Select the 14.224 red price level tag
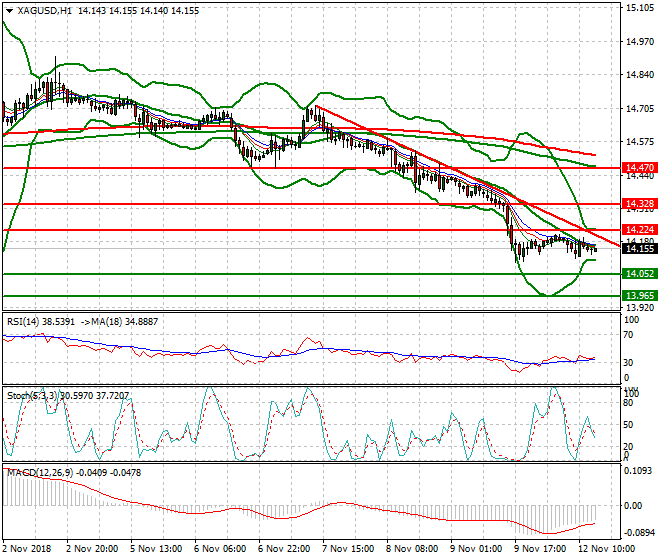This screenshot has width=660, height=560. (639, 230)
